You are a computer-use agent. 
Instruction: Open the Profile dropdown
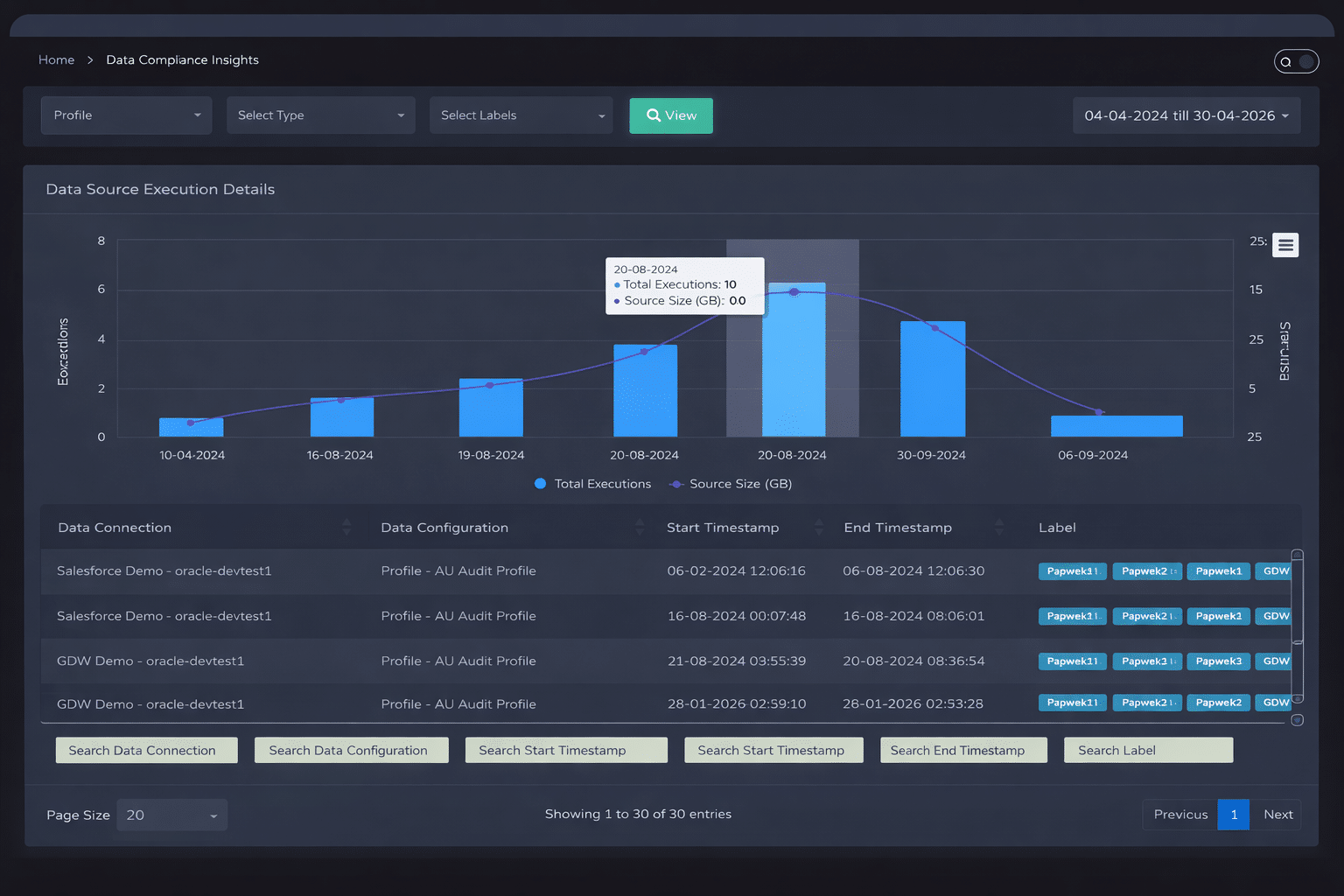point(126,115)
